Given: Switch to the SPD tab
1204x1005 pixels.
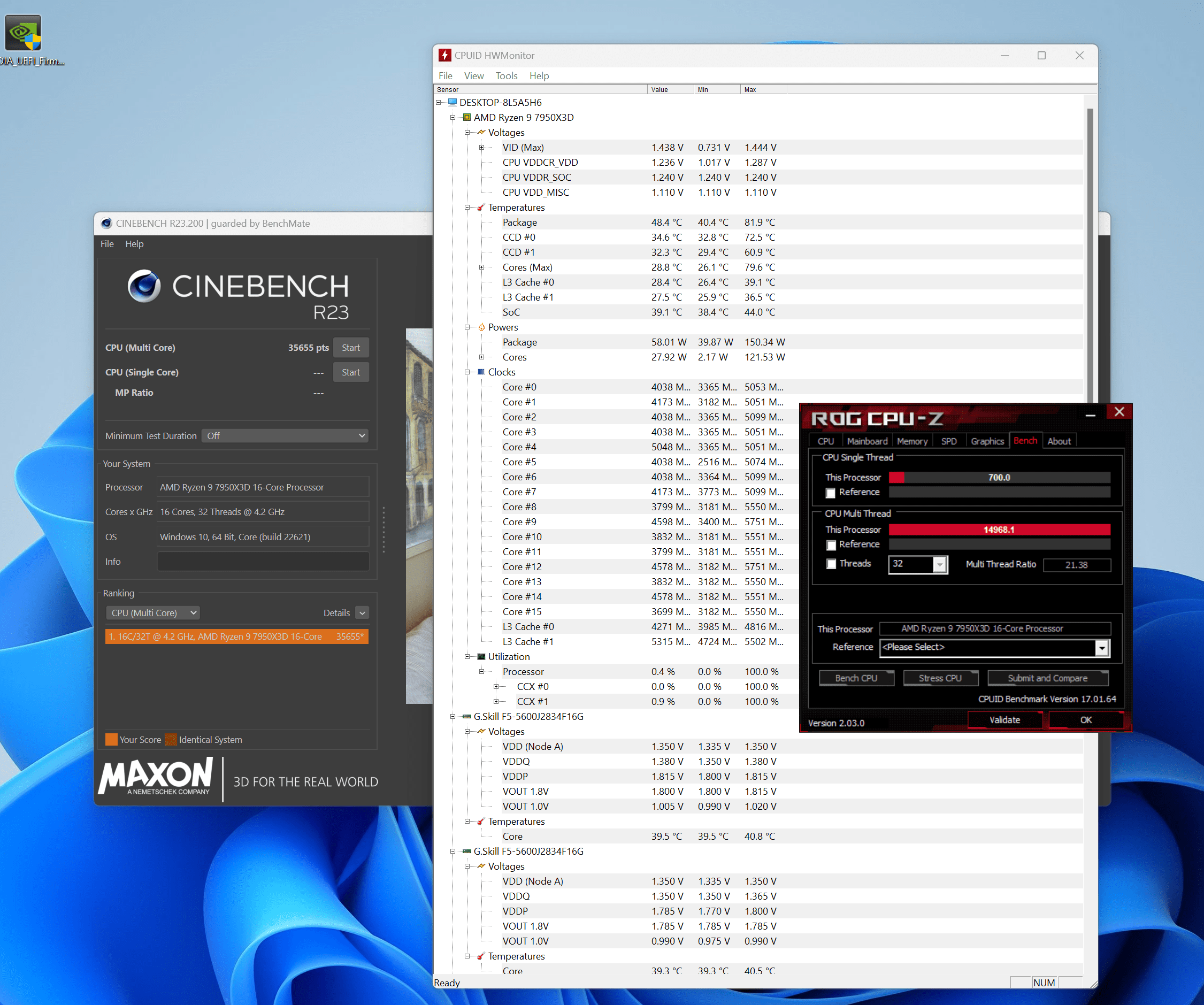Looking at the screenshot, I should tap(948, 441).
